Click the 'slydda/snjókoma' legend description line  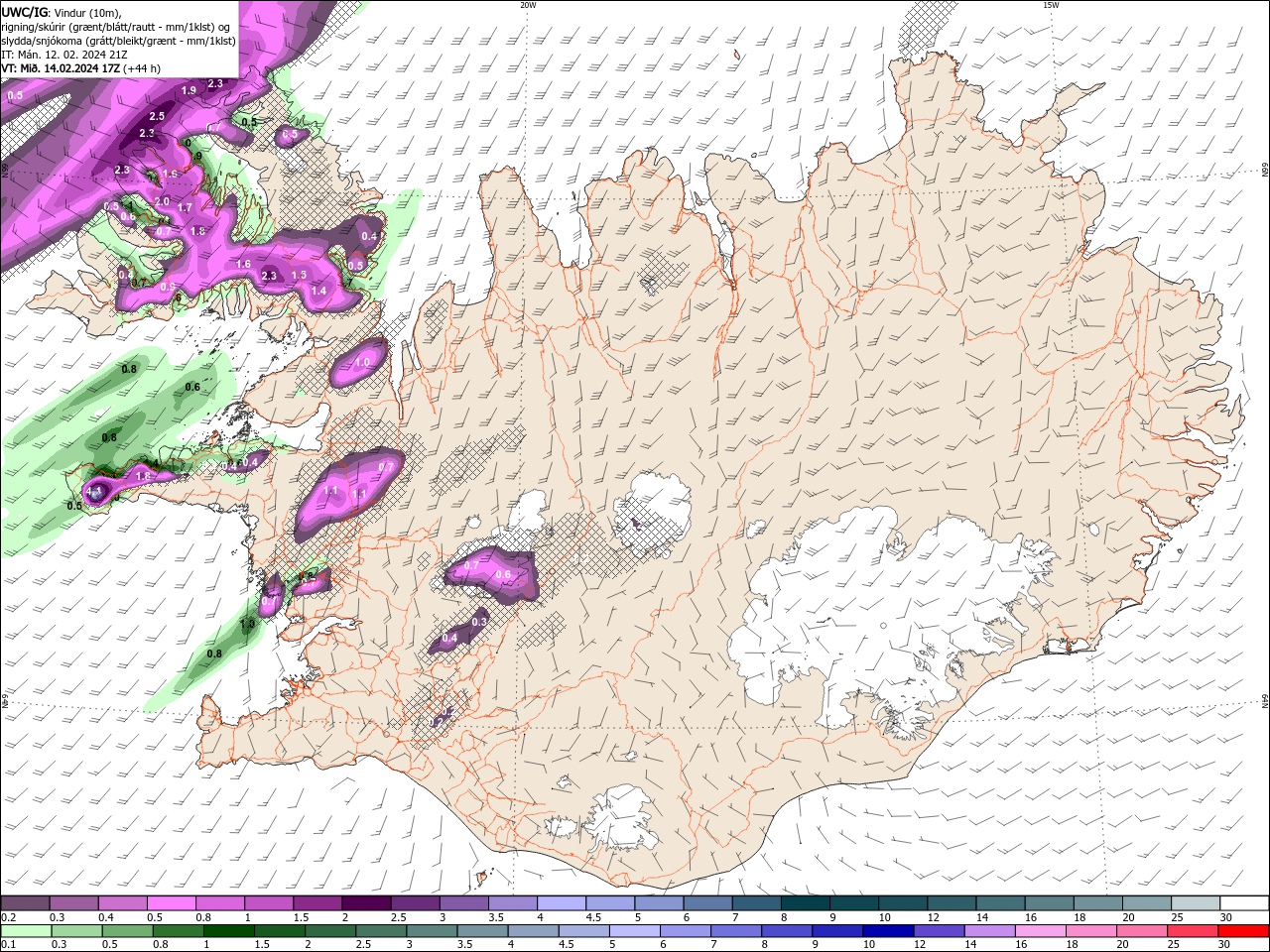click(119, 41)
